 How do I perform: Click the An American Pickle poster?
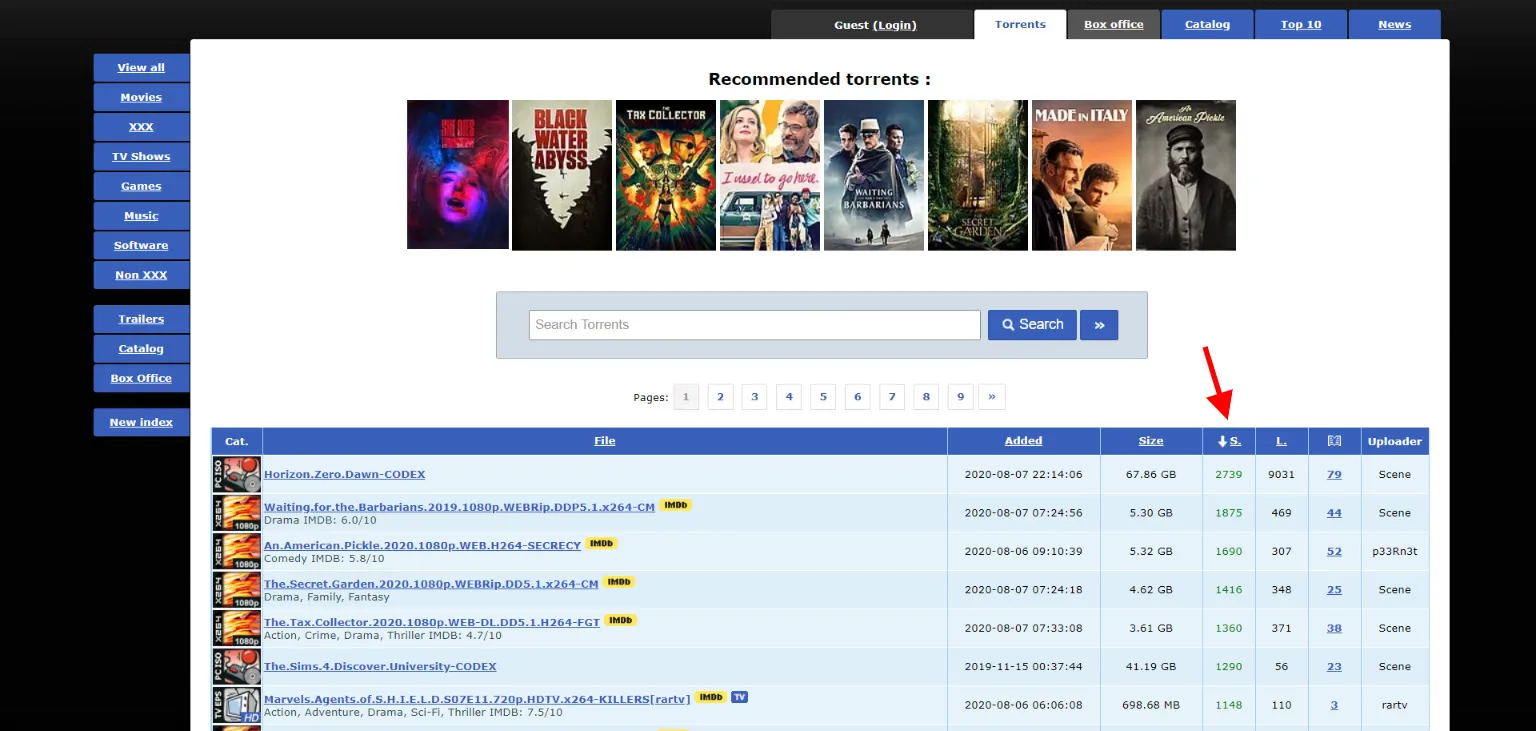pos(1186,175)
